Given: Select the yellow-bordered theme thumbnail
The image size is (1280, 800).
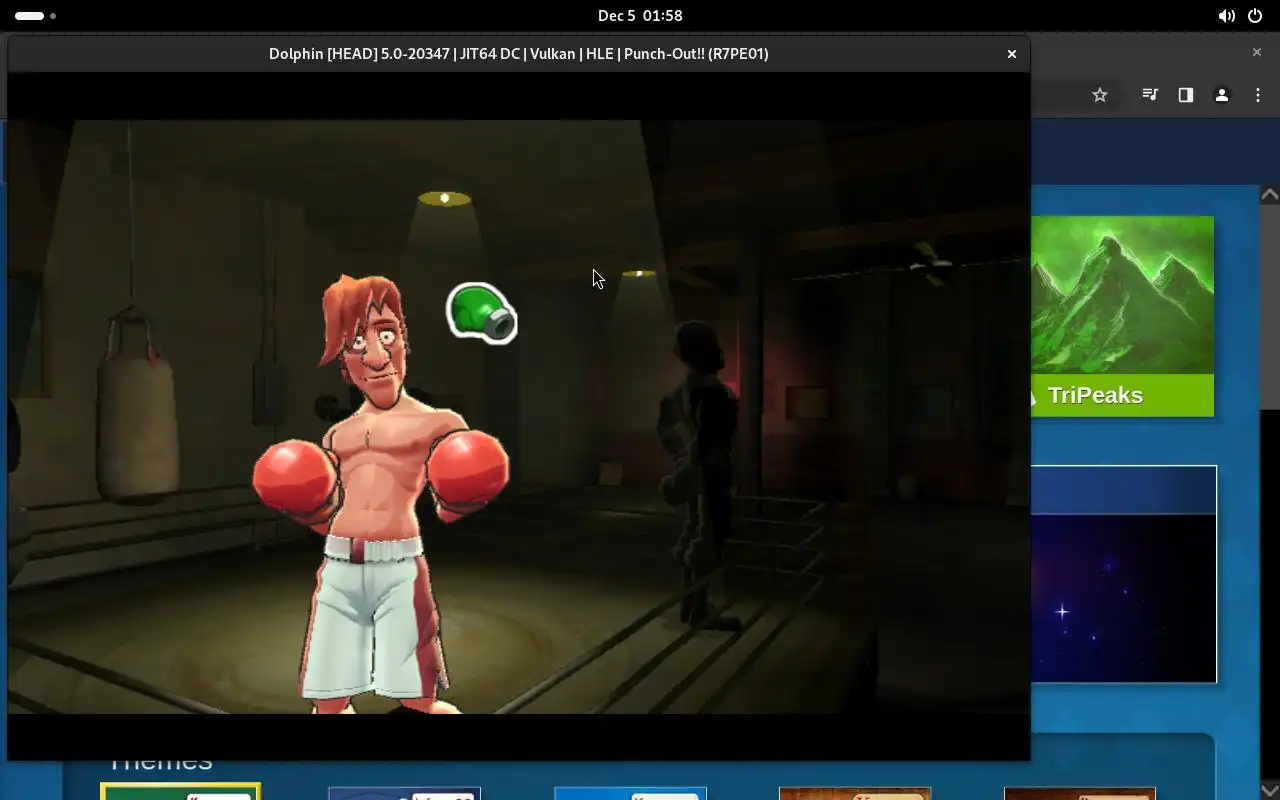Looking at the screenshot, I should pyautogui.click(x=180, y=791).
